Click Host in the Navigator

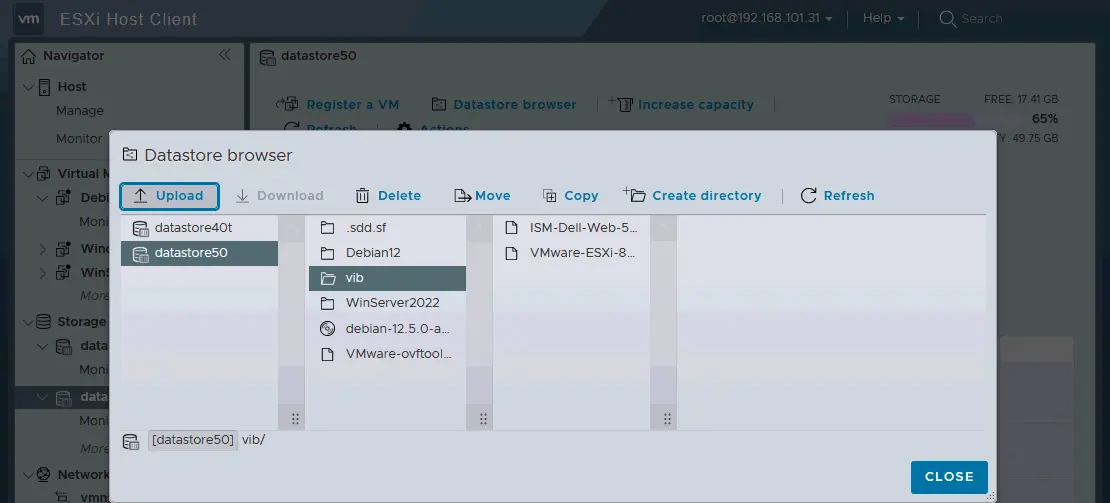point(71,86)
